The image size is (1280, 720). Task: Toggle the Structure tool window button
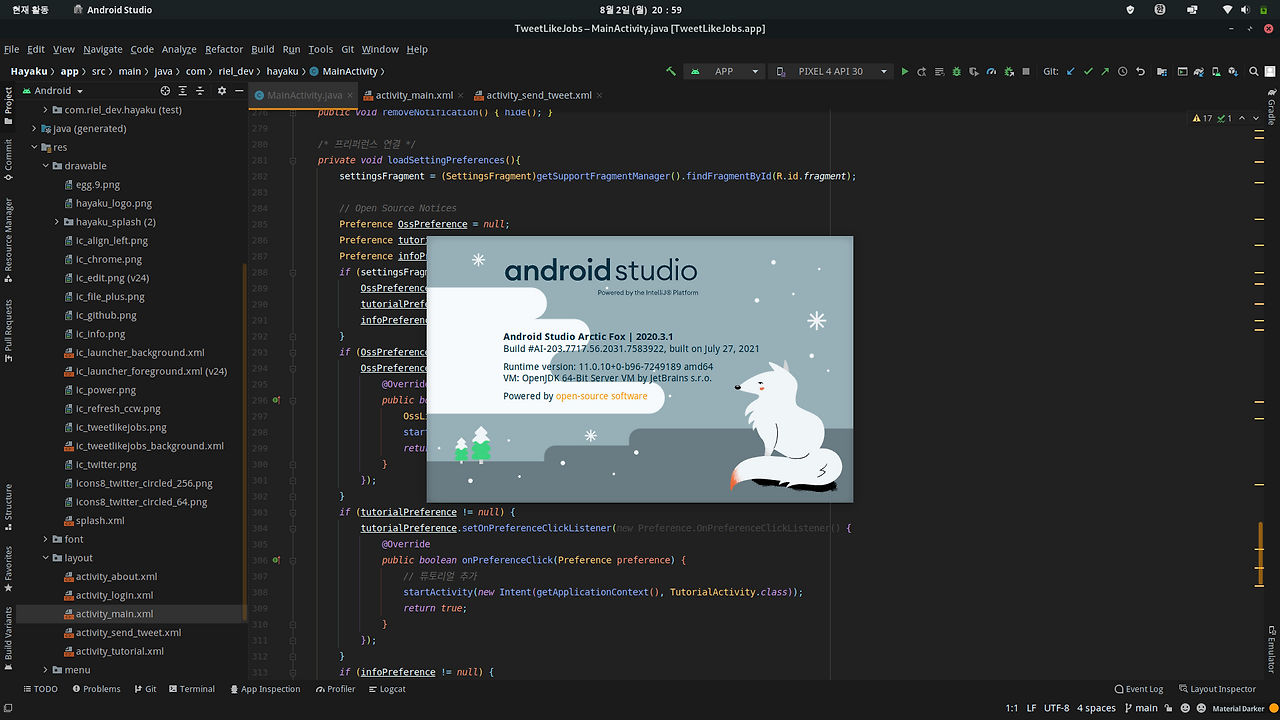pyautogui.click(x=8, y=507)
